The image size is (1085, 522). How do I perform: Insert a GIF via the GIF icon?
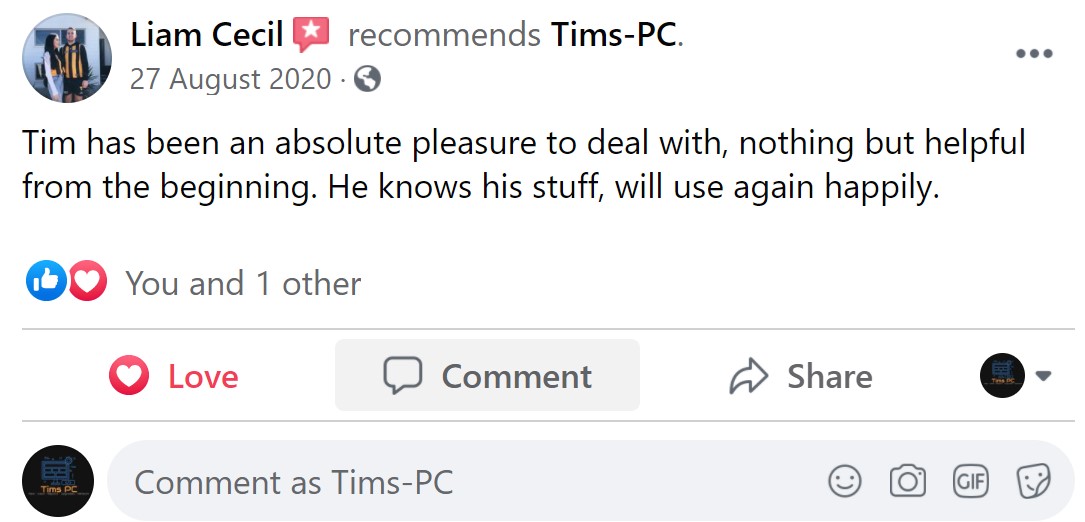(x=970, y=482)
